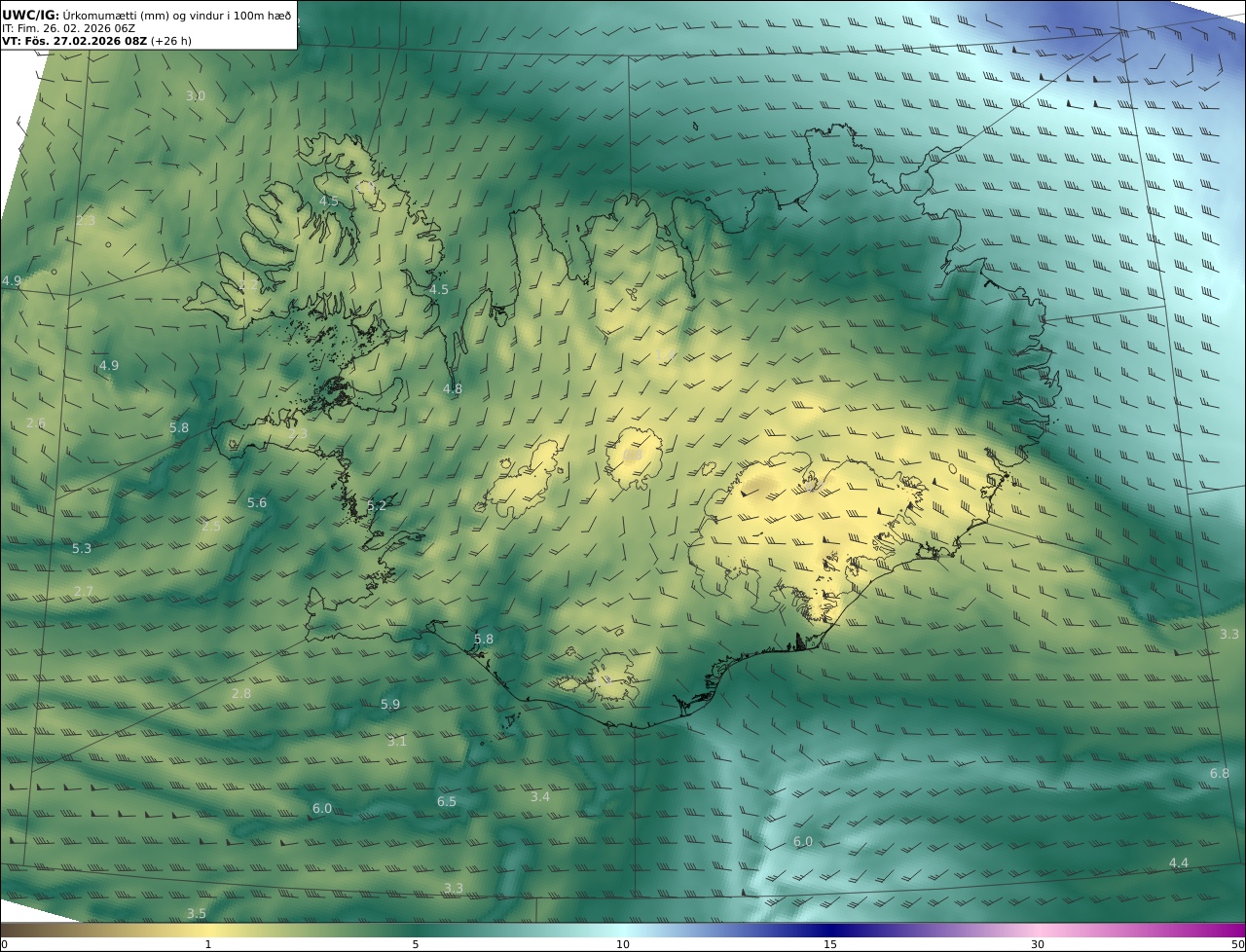The height and width of the screenshot is (952, 1246).
Task: Click the "2.5" value on the map
Action: click(211, 526)
